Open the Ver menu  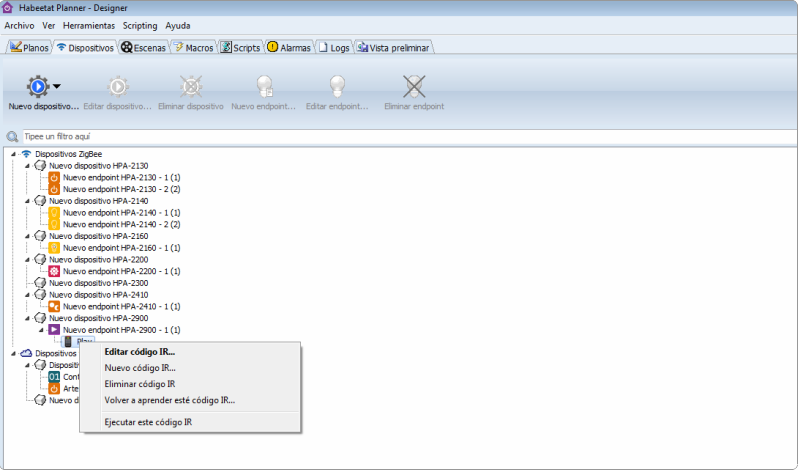[48, 25]
